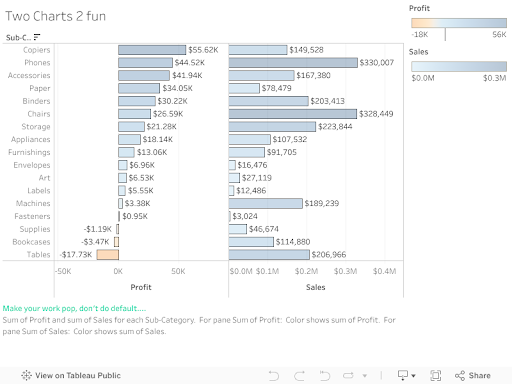Screen dimensions: 512x384
Task: Click the Redo arrow in bottom toolbar
Action: 299,376
